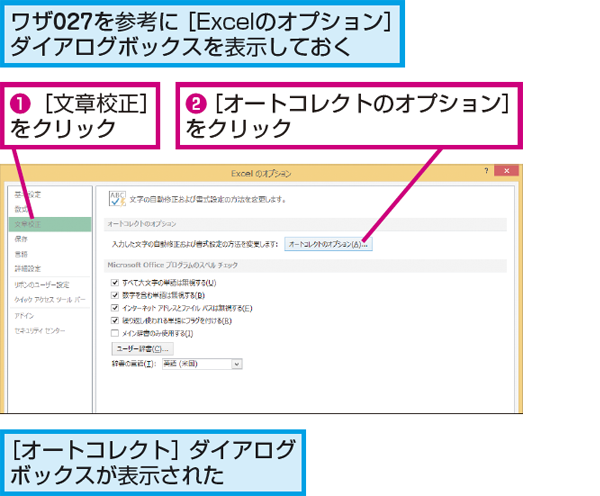Enable メイン辞書のみ使用する checkbox

(115, 333)
